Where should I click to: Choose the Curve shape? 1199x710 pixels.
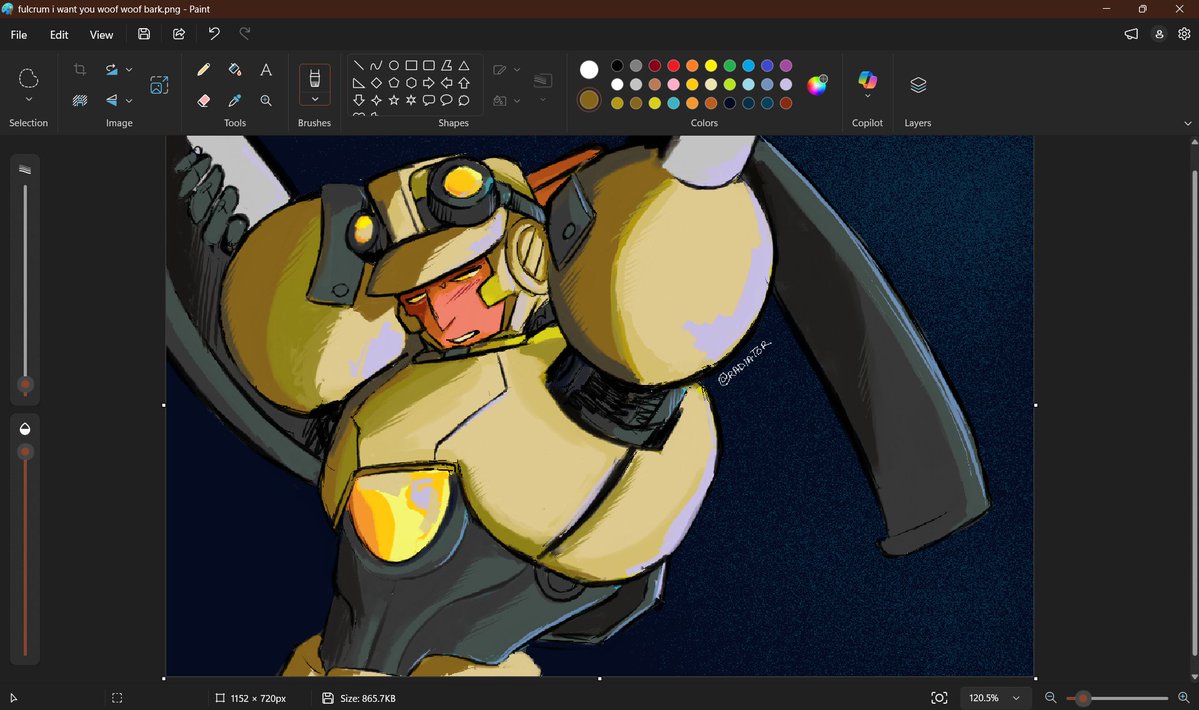[x=376, y=66]
